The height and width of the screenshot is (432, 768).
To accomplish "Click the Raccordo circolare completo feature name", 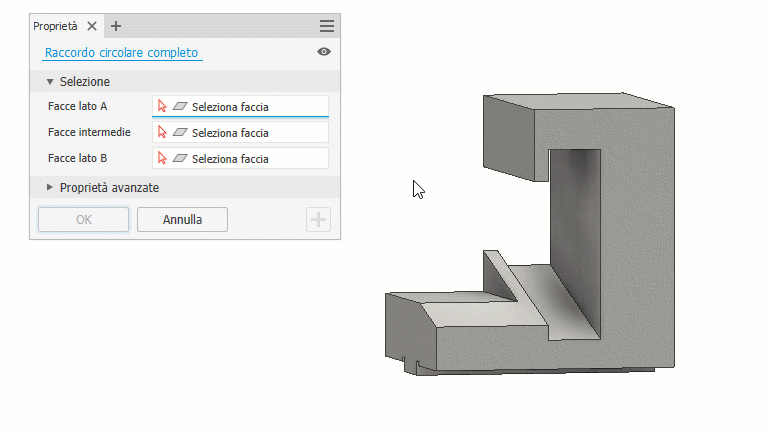I will click(121, 52).
